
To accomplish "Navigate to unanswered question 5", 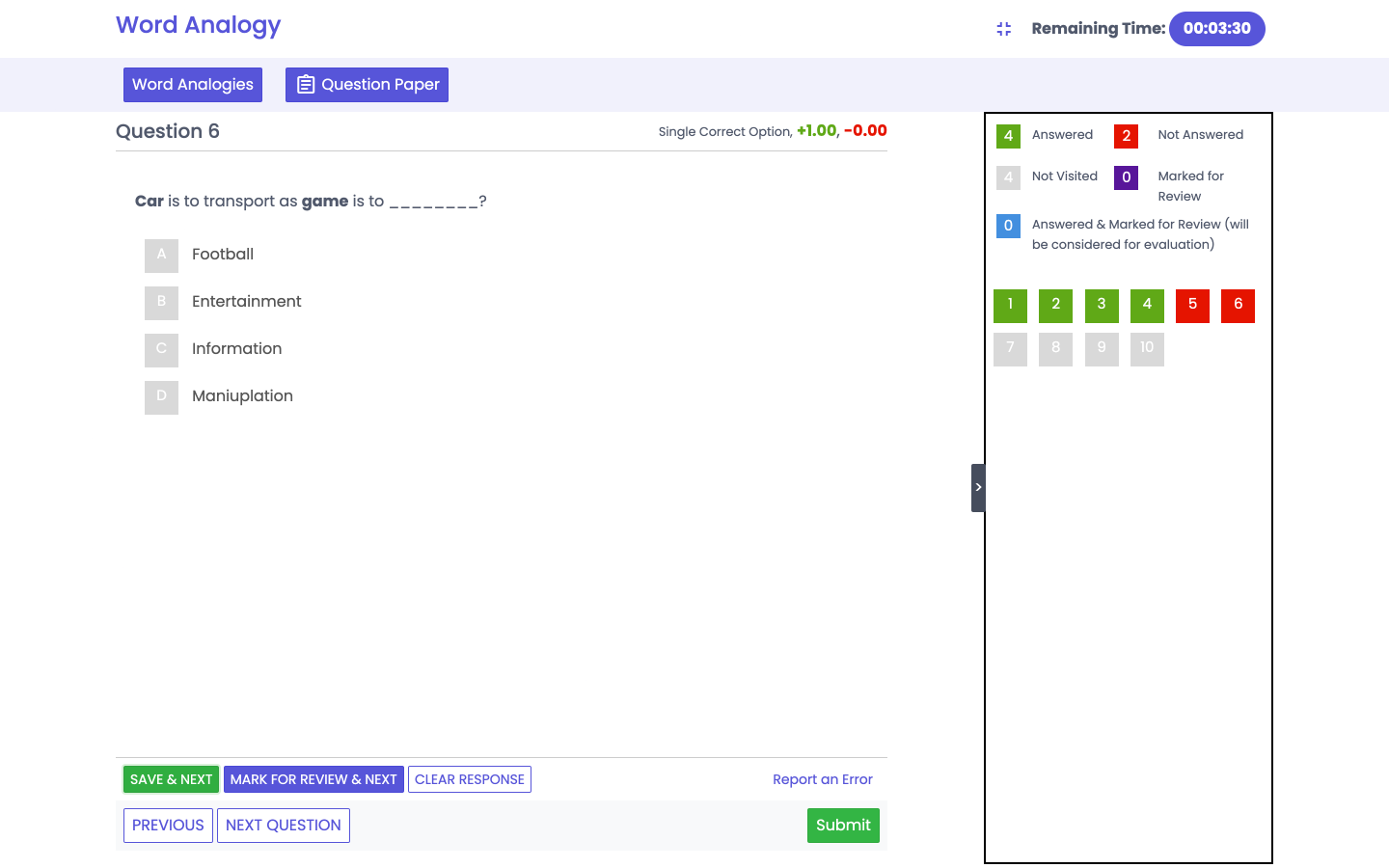I will tap(1192, 305).
